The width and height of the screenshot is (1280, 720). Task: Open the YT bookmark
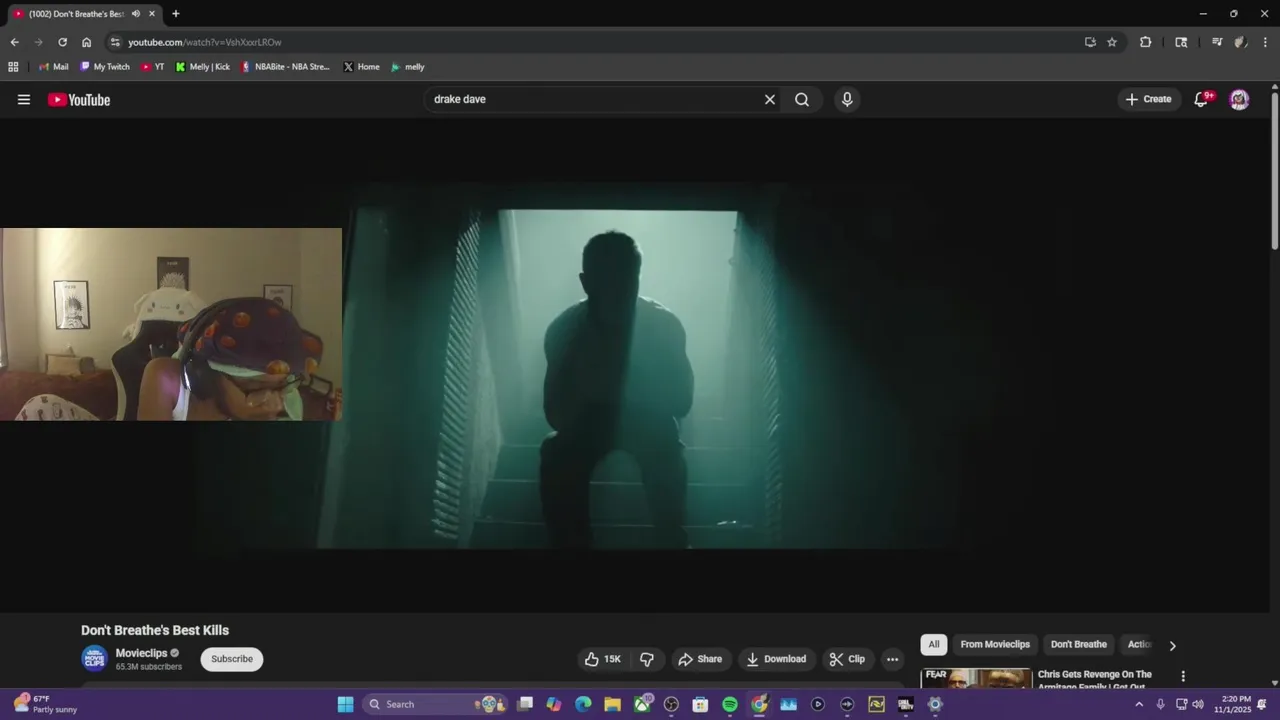click(153, 67)
